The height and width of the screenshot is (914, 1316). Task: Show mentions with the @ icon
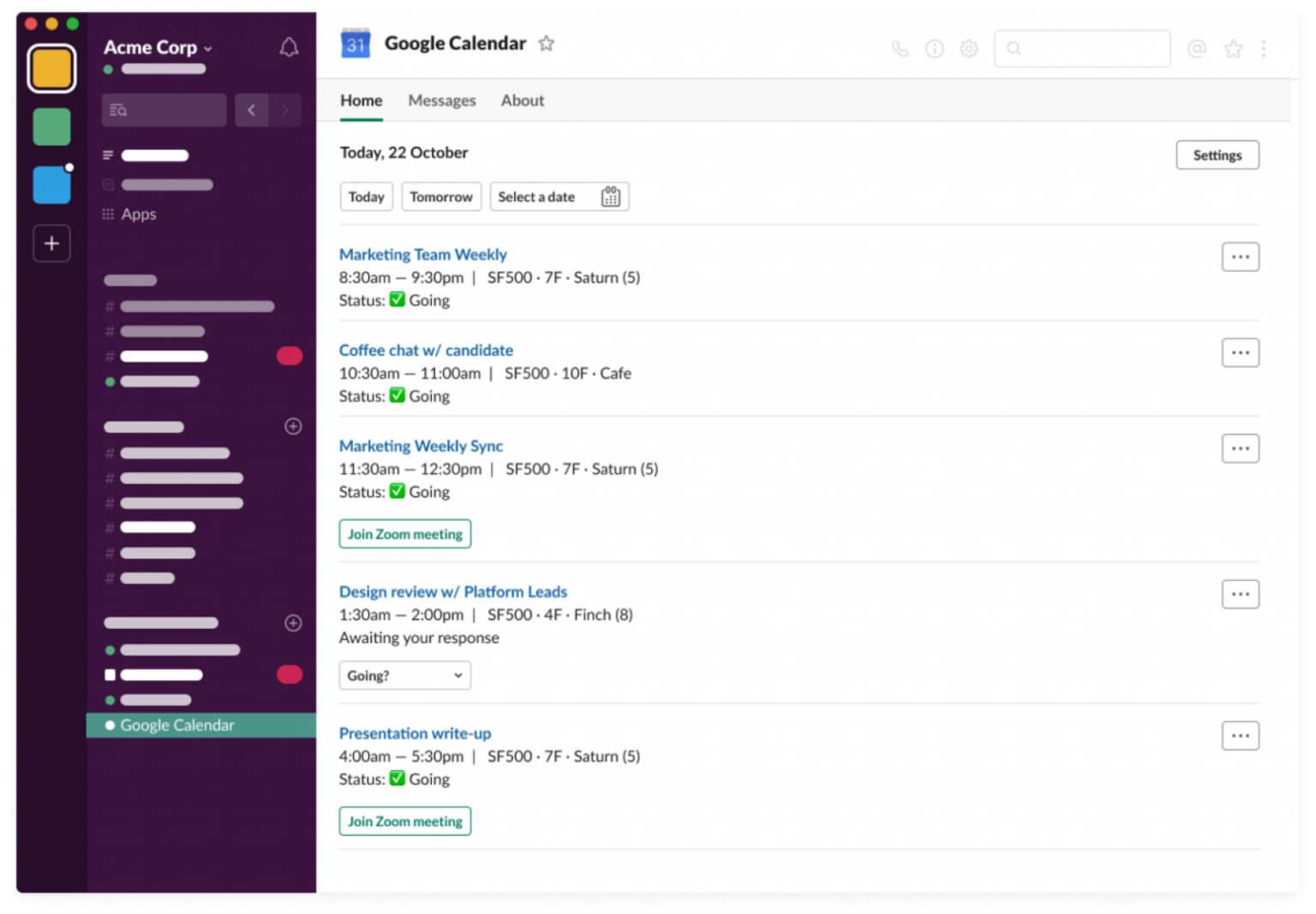[1197, 49]
